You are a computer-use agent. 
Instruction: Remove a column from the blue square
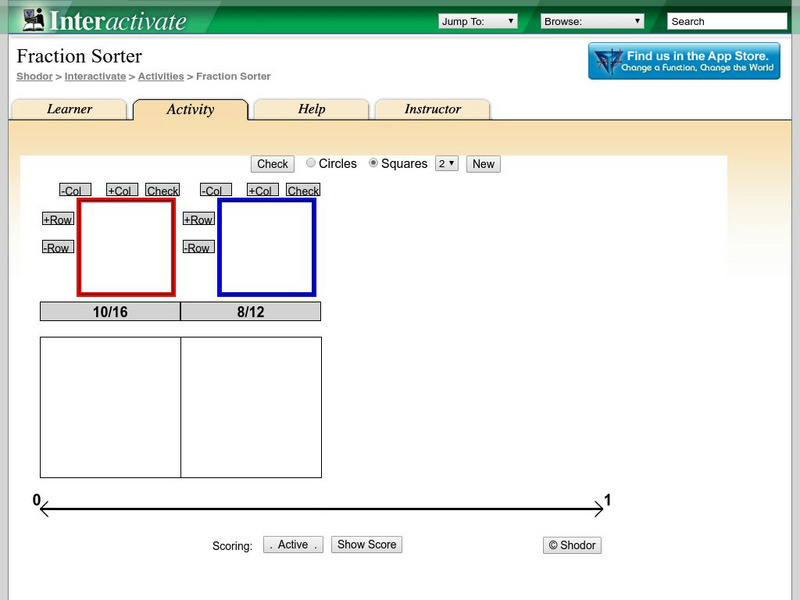tap(216, 190)
